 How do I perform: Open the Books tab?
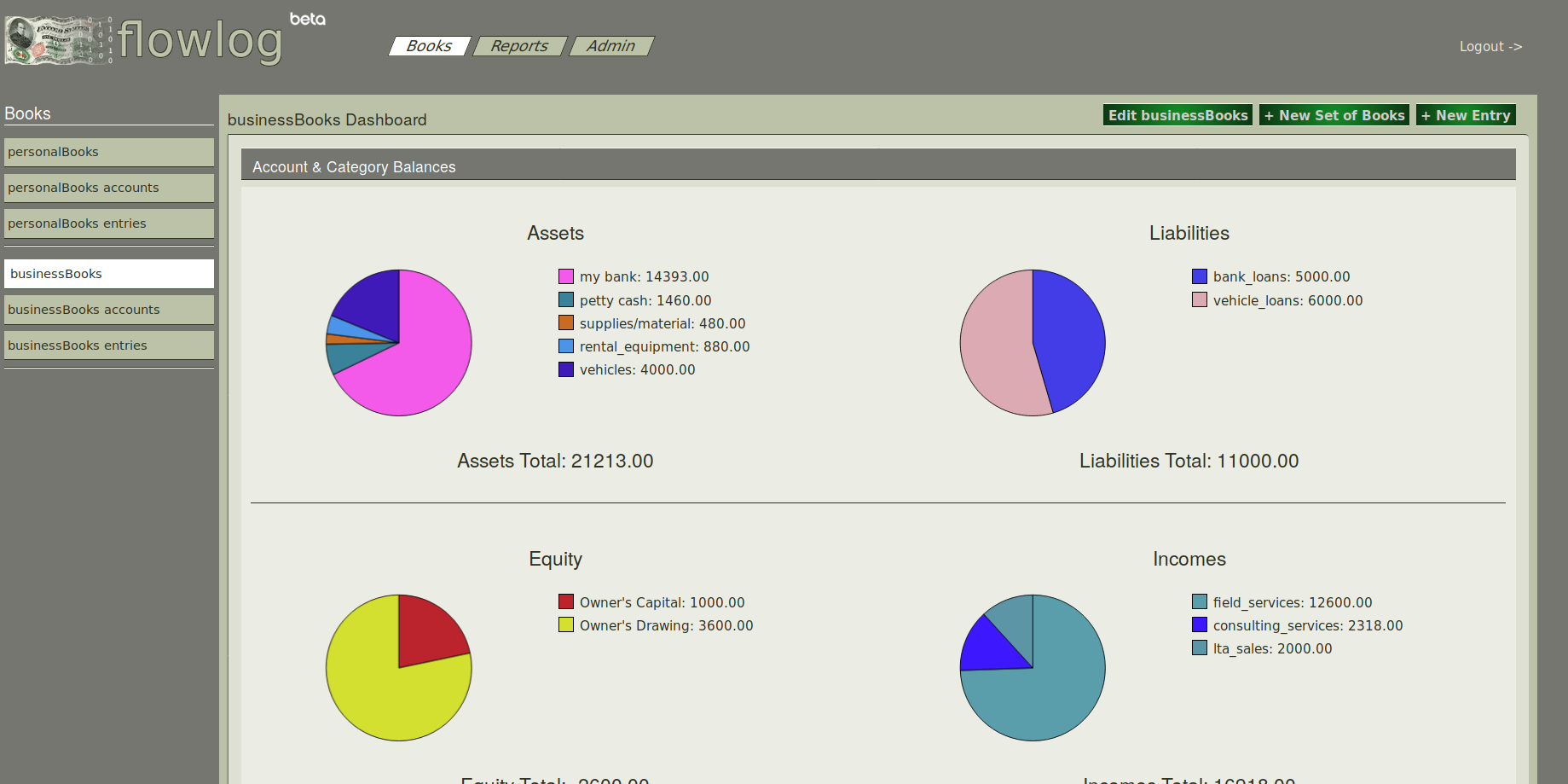[429, 46]
